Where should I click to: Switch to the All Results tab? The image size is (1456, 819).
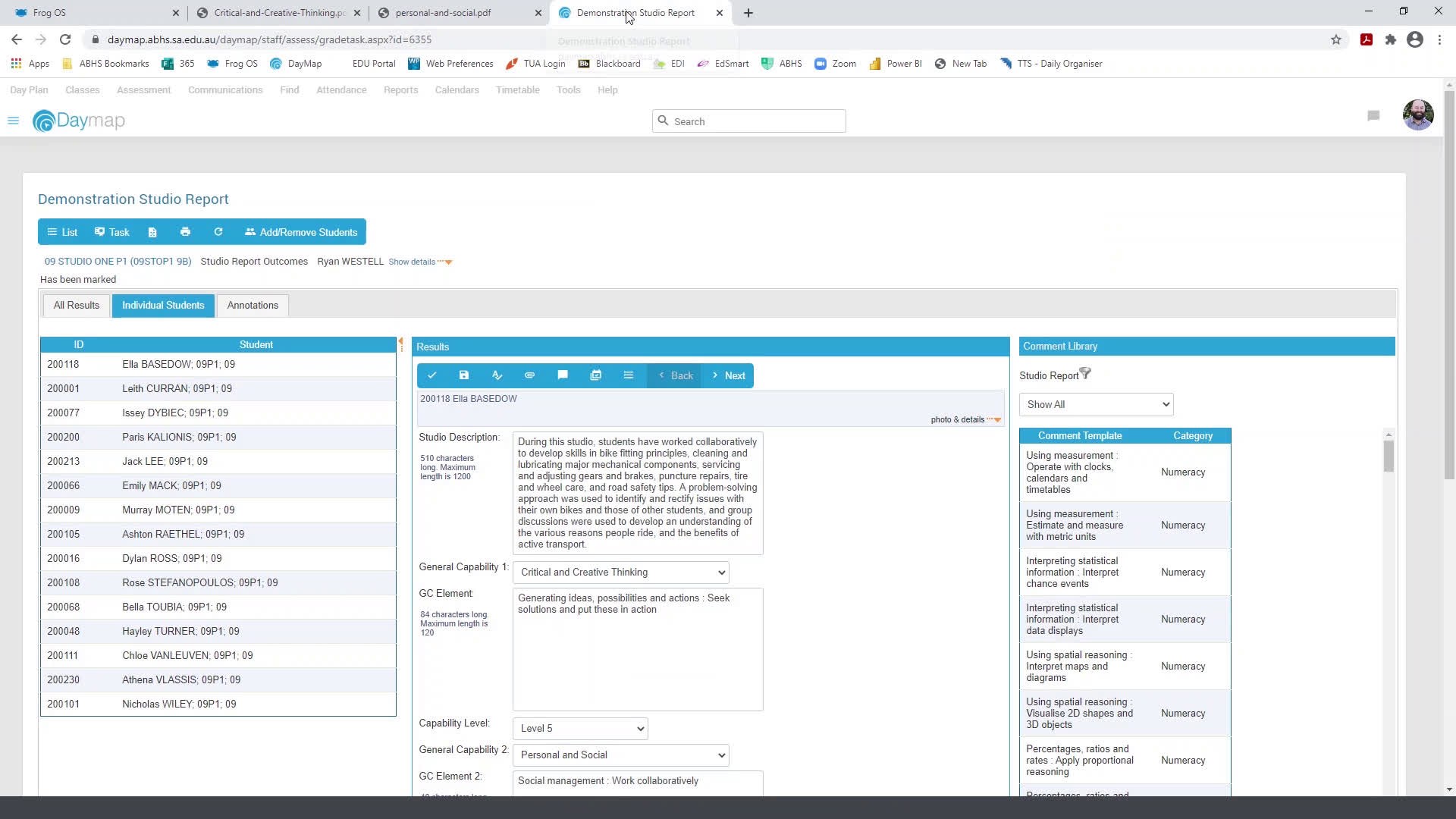point(76,306)
